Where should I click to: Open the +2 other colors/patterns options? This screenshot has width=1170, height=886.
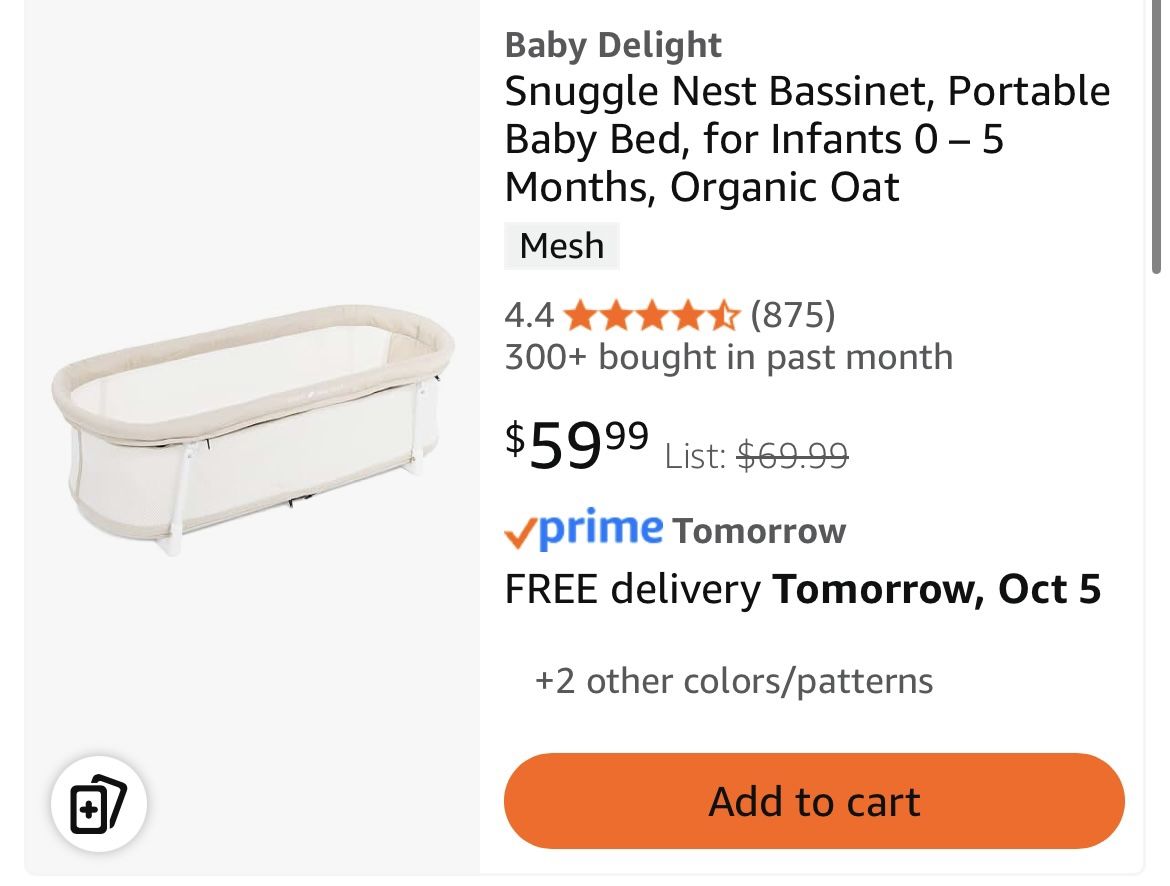[x=733, y=681]
